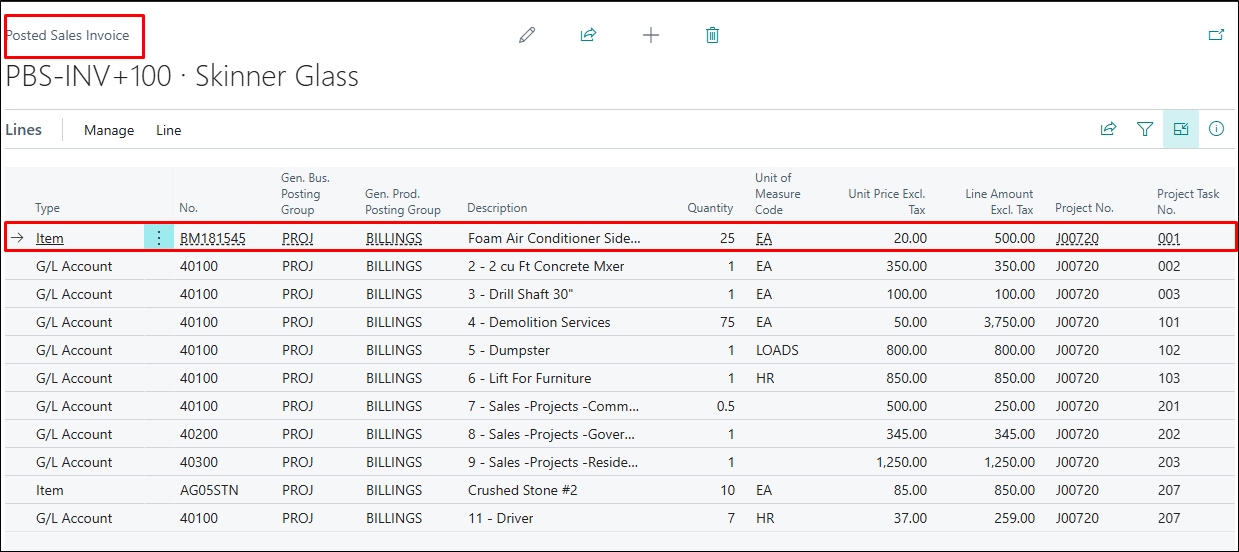Click the Quantity column header

coord(710,208)
